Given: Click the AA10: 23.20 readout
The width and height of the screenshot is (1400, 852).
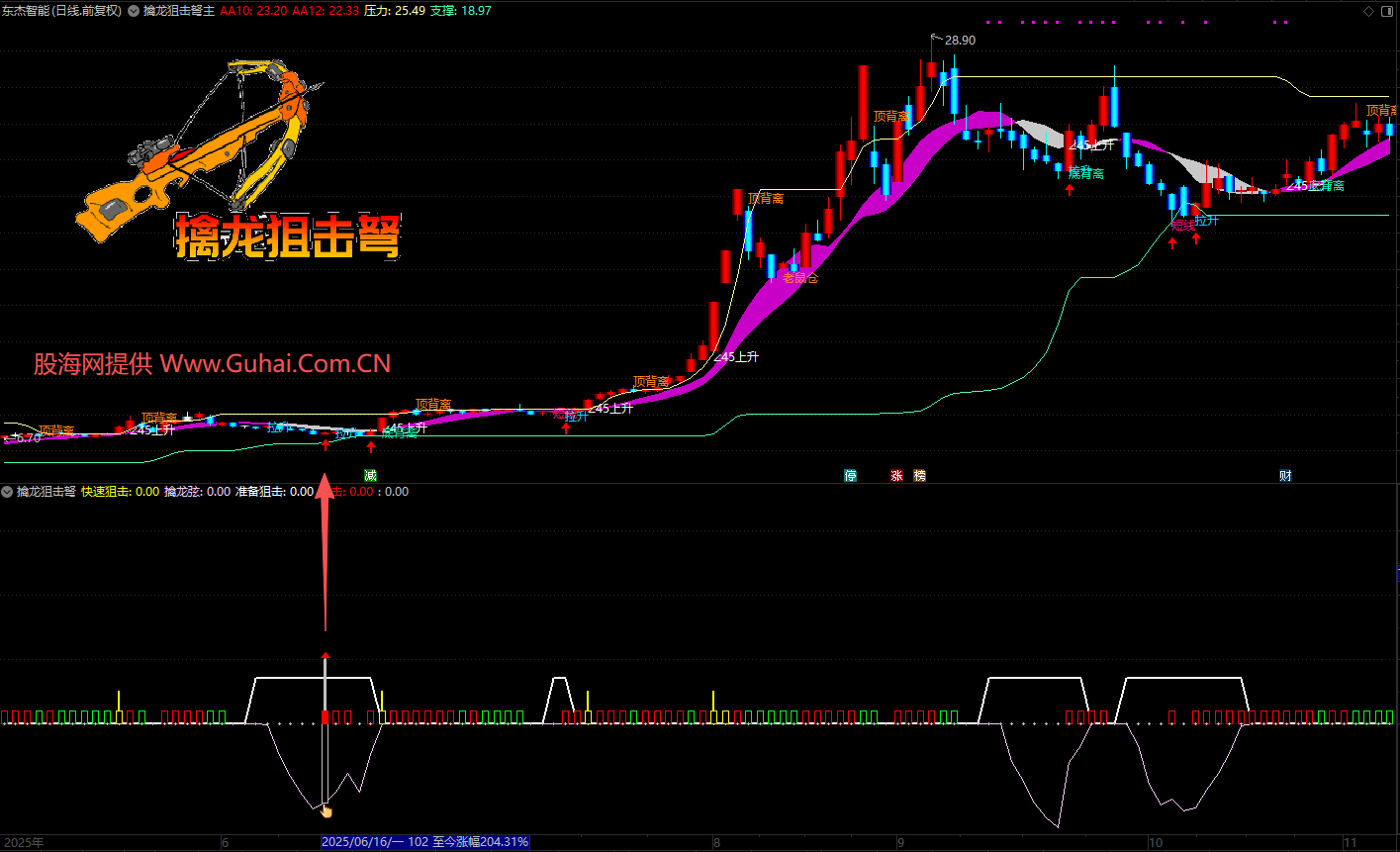Looking at the screenshot, I should coord(253,11).
